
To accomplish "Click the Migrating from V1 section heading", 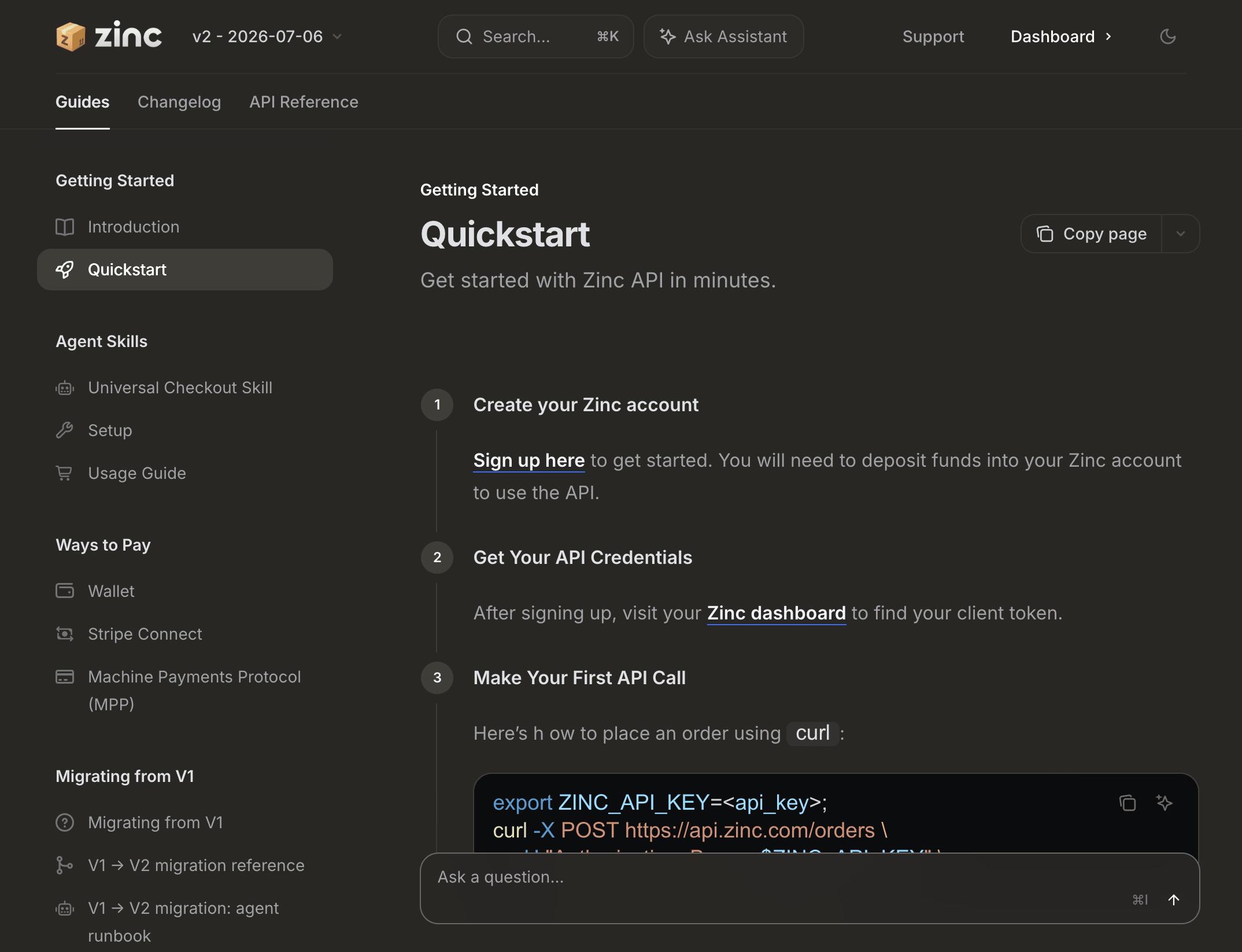I will pos(125,776).
